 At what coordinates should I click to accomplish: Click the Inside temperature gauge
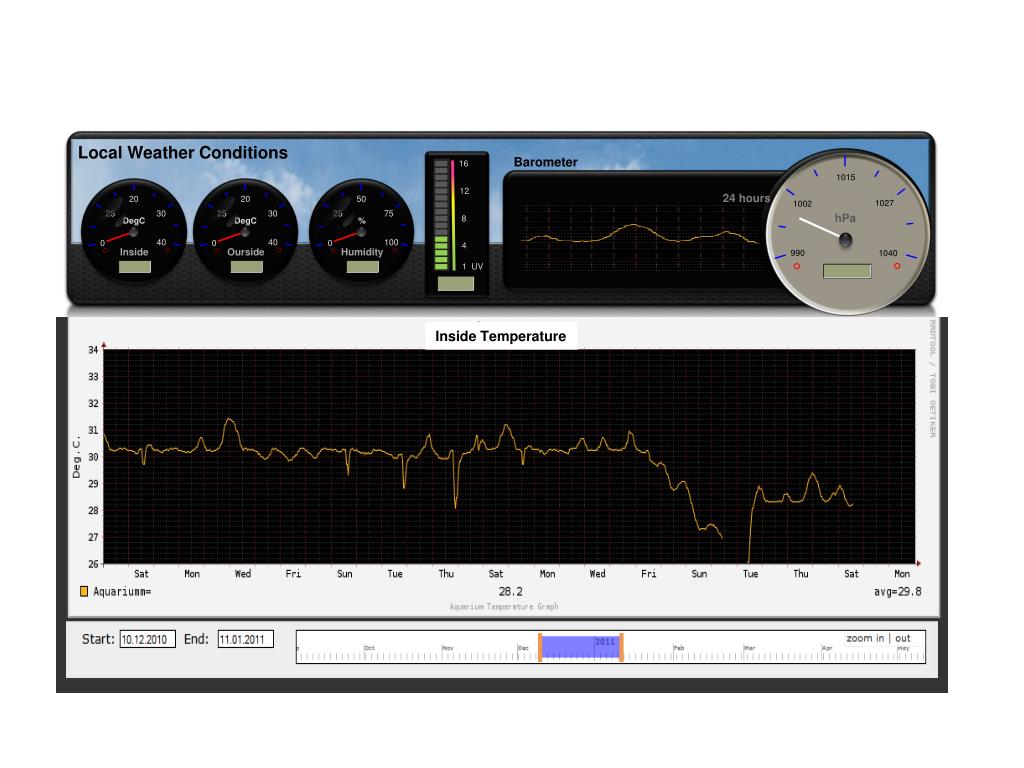134,232
